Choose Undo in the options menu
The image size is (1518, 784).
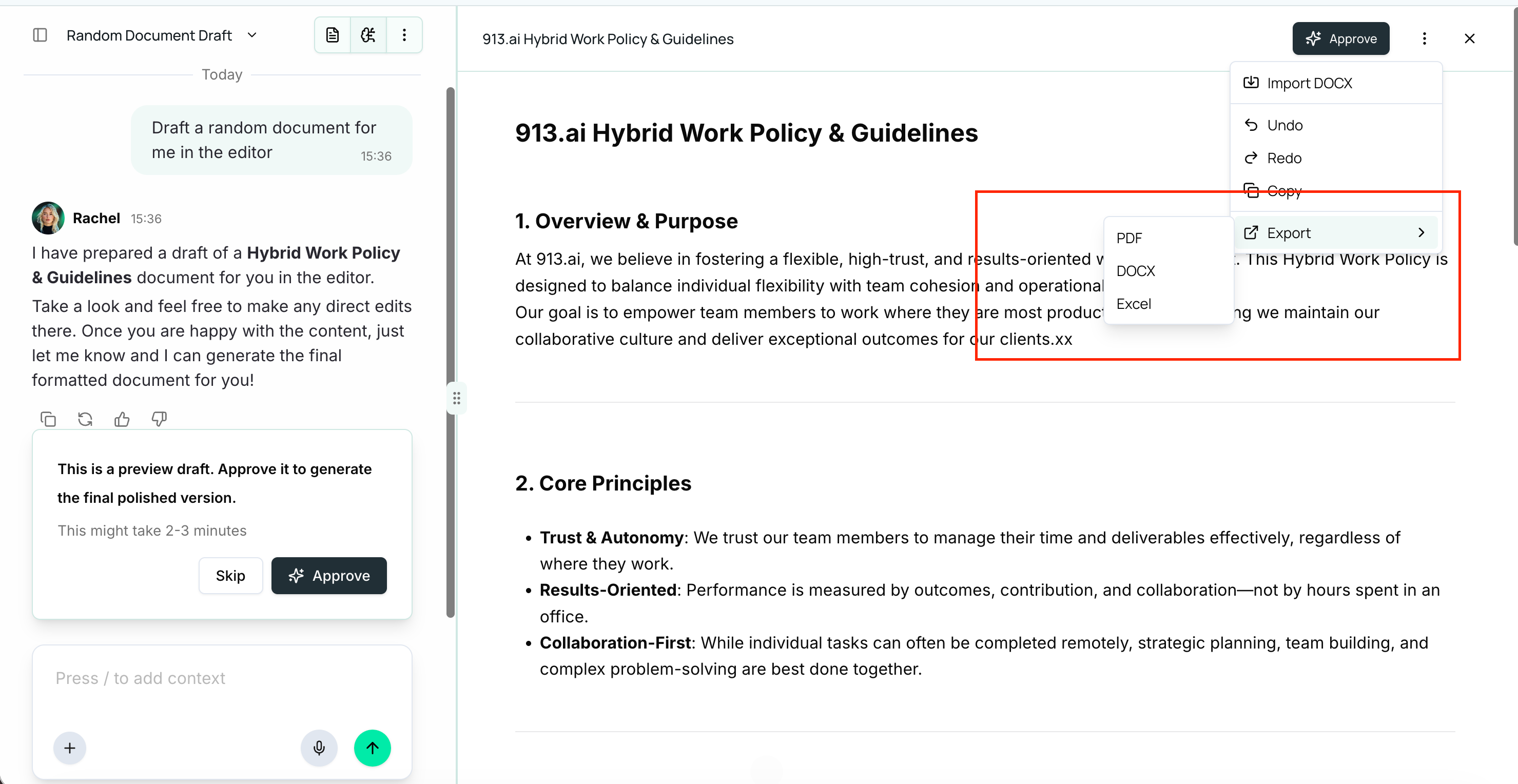1336,126
